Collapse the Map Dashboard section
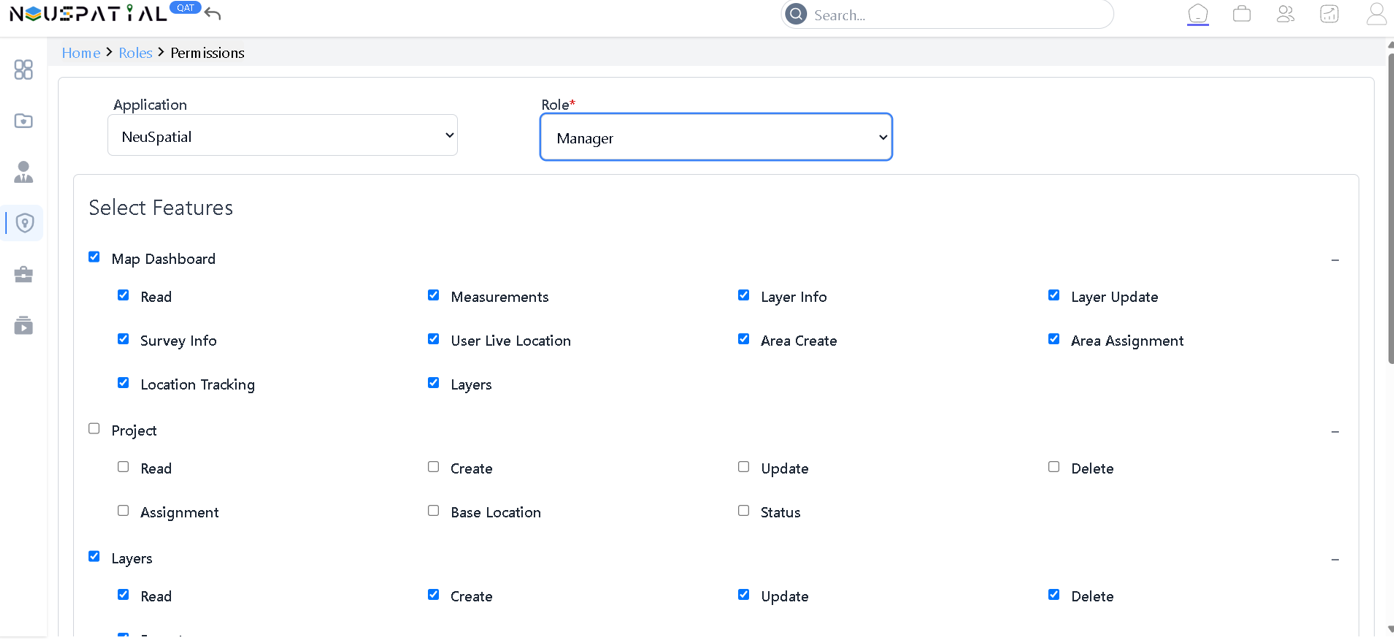The height and width of the screenshot is (639, 1394). (x=1335, y=260)
